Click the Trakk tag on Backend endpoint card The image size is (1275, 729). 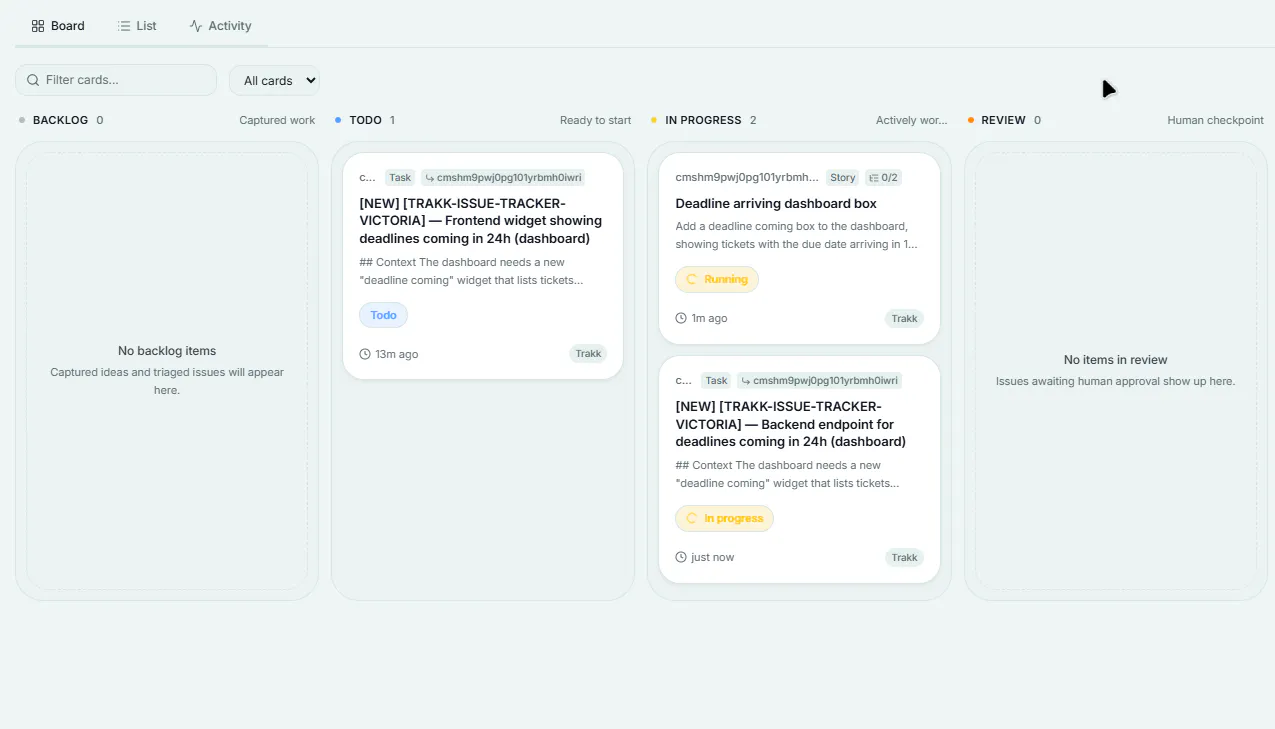click(x=904, y=558)
